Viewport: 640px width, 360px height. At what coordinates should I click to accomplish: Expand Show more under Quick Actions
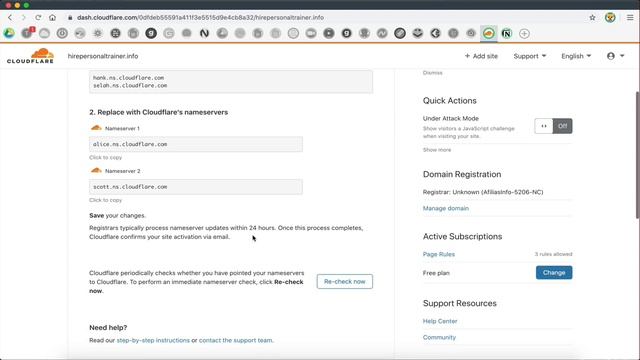coord(437,150)
